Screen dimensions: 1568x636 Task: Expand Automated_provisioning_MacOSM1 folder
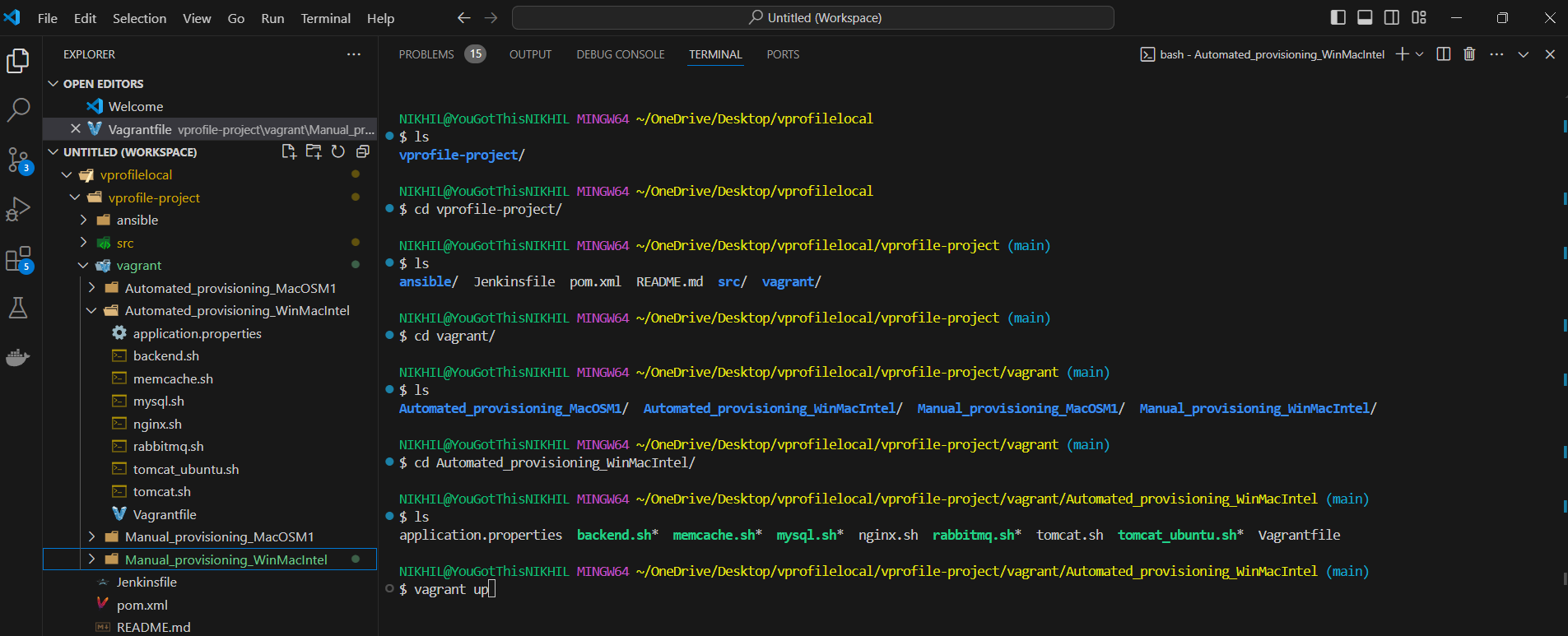(92, 288)
